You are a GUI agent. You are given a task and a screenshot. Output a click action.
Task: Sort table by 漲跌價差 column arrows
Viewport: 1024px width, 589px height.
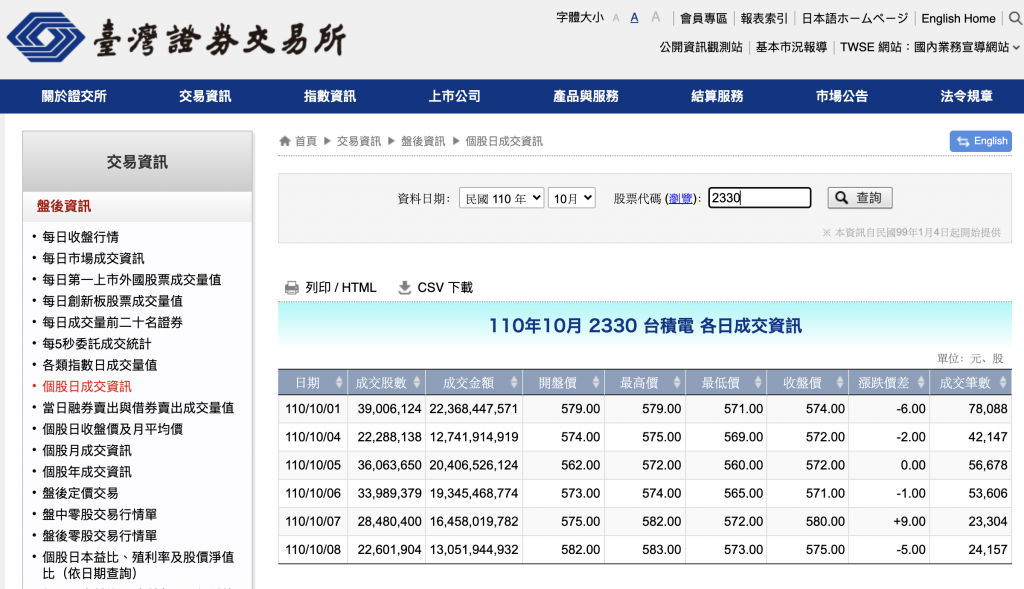click(x=921, y=382)
